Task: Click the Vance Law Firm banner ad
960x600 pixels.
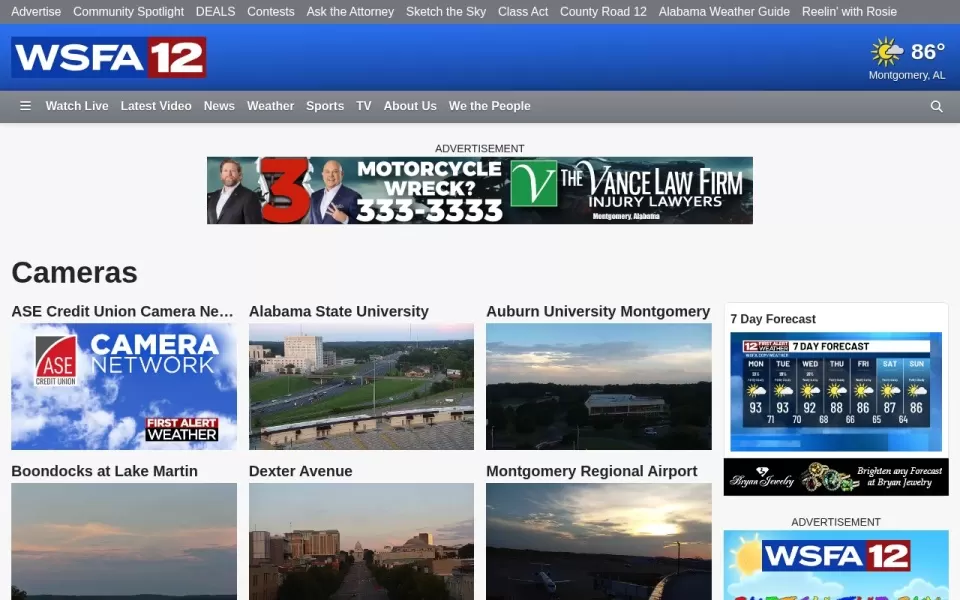Action: (x=480, y=190)
